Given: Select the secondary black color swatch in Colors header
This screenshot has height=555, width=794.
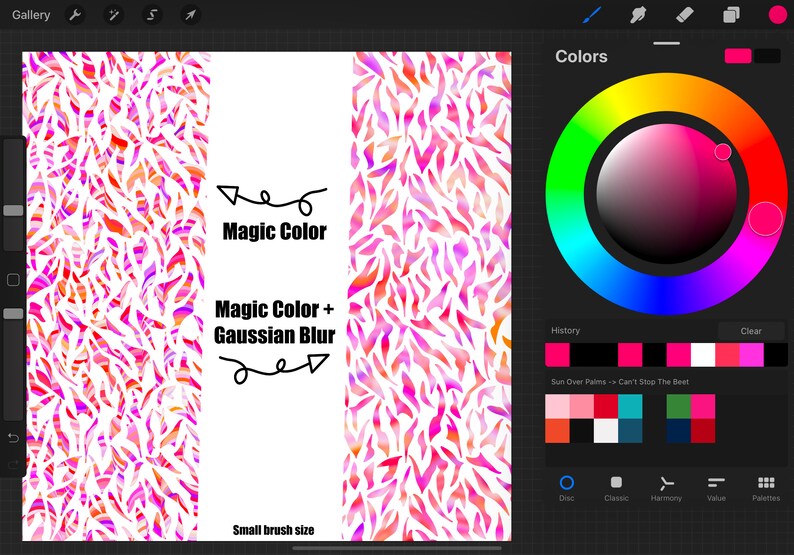Looking at the screenshot, I should [767, 56].
